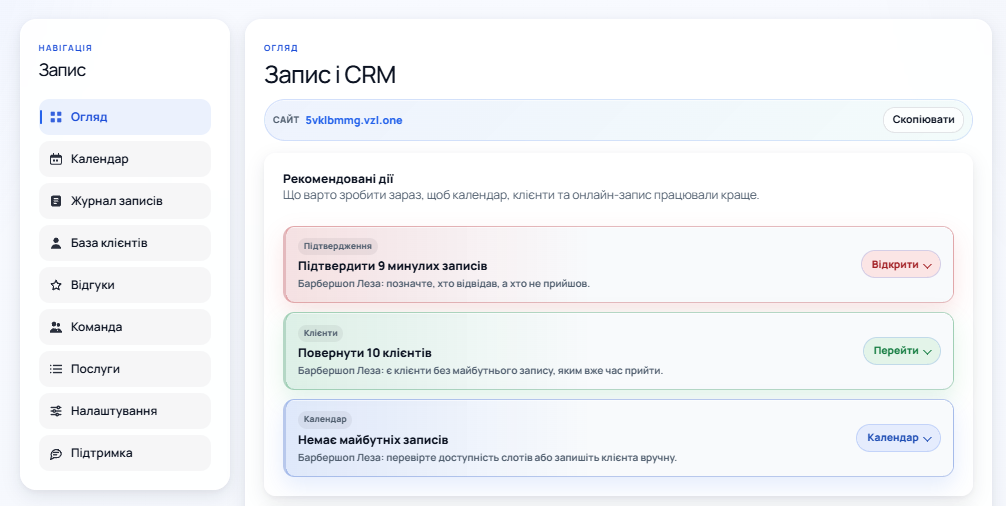
Task: Navigate to Команда section
Action: (x=125, y=327)
